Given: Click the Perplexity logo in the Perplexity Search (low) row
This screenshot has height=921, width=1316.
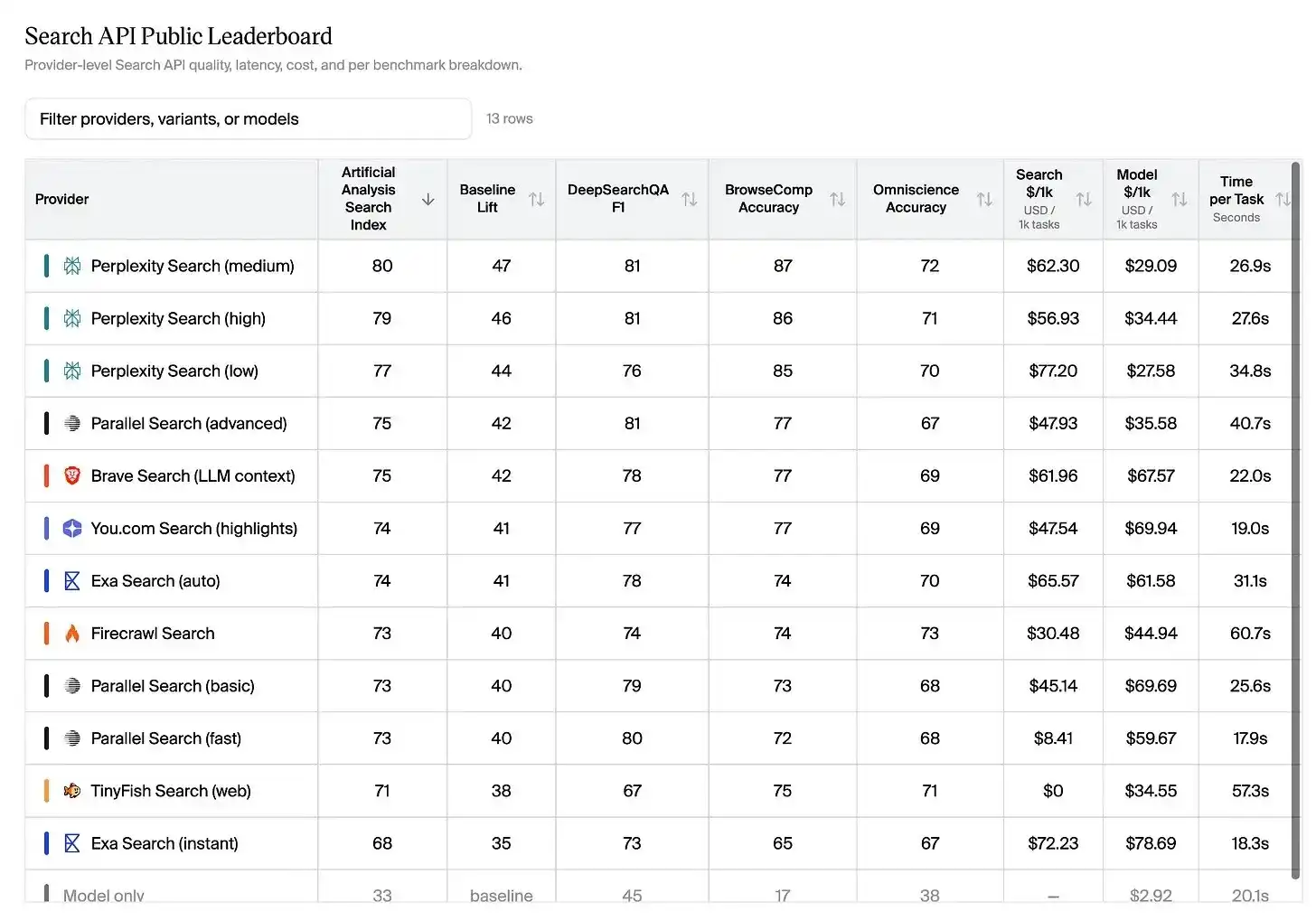Looking at the screenshot, I should pyautogui.click(x=72, y=371).
